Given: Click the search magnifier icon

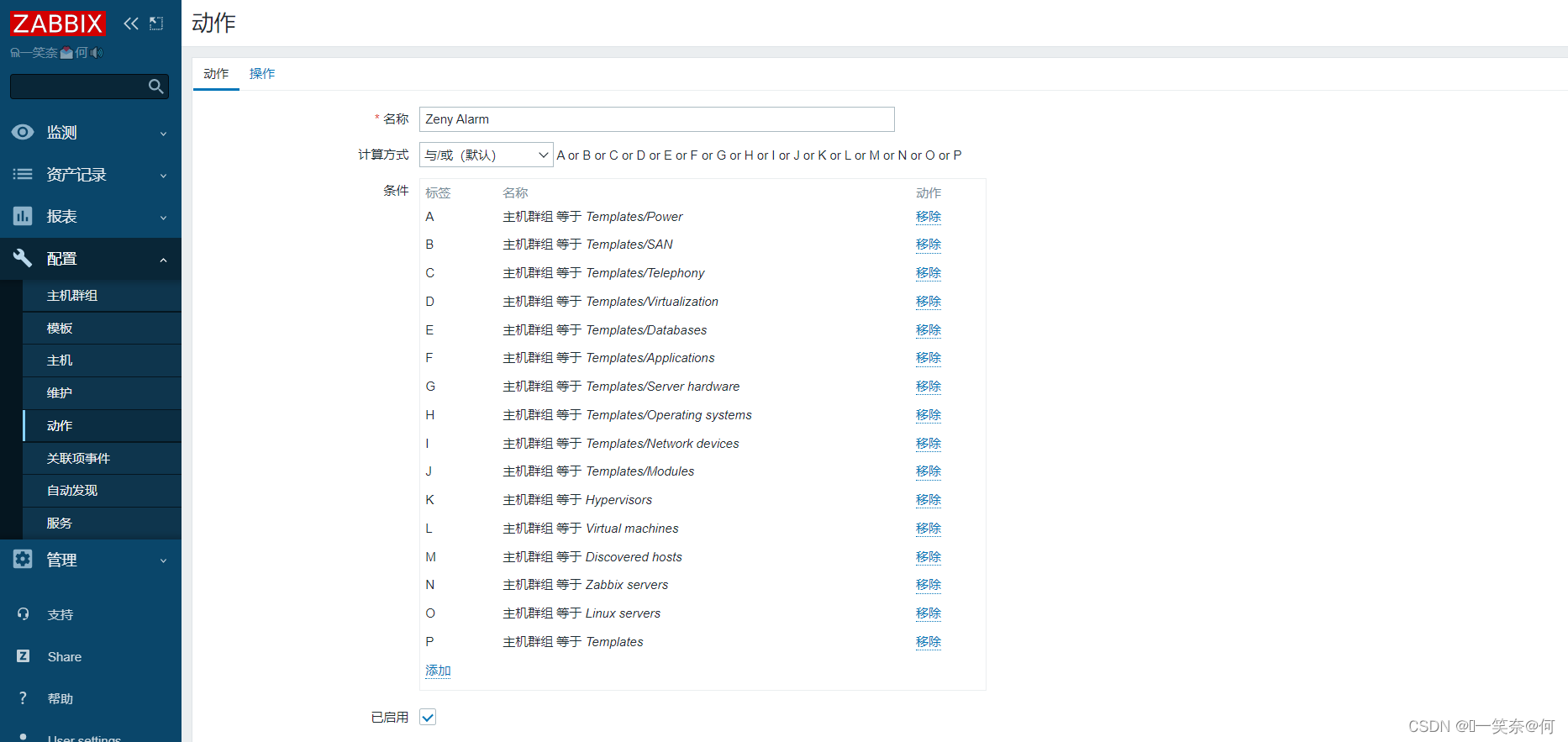Looking at the screenshot, I should coord(155,86).
